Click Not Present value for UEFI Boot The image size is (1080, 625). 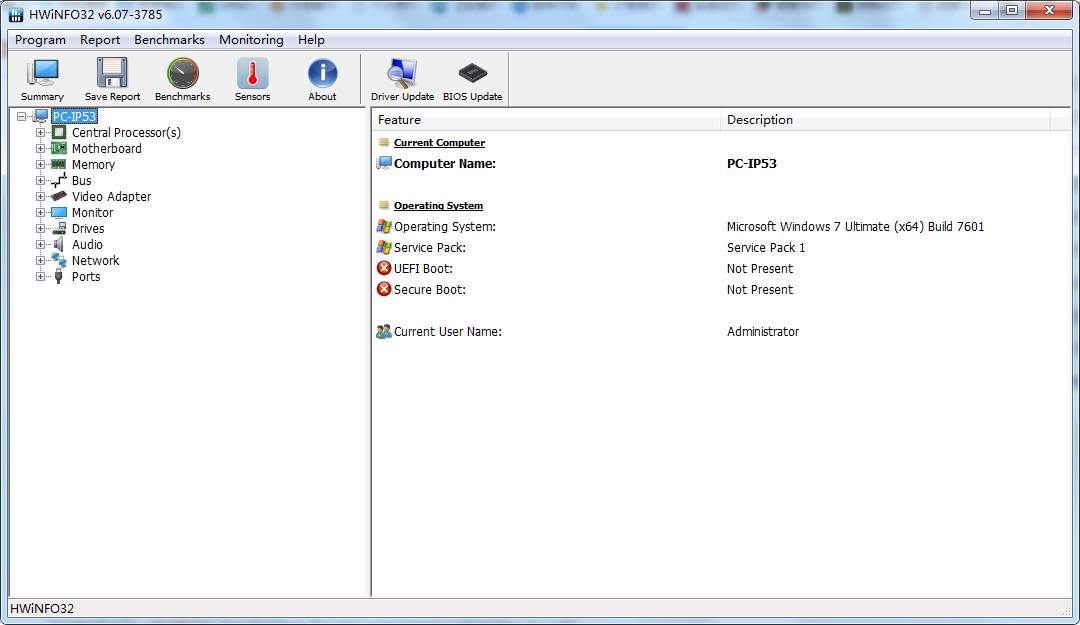point(760,269)
